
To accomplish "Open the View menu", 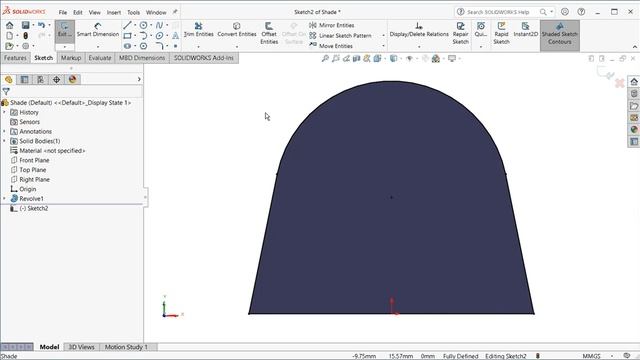I will point(95,12).
